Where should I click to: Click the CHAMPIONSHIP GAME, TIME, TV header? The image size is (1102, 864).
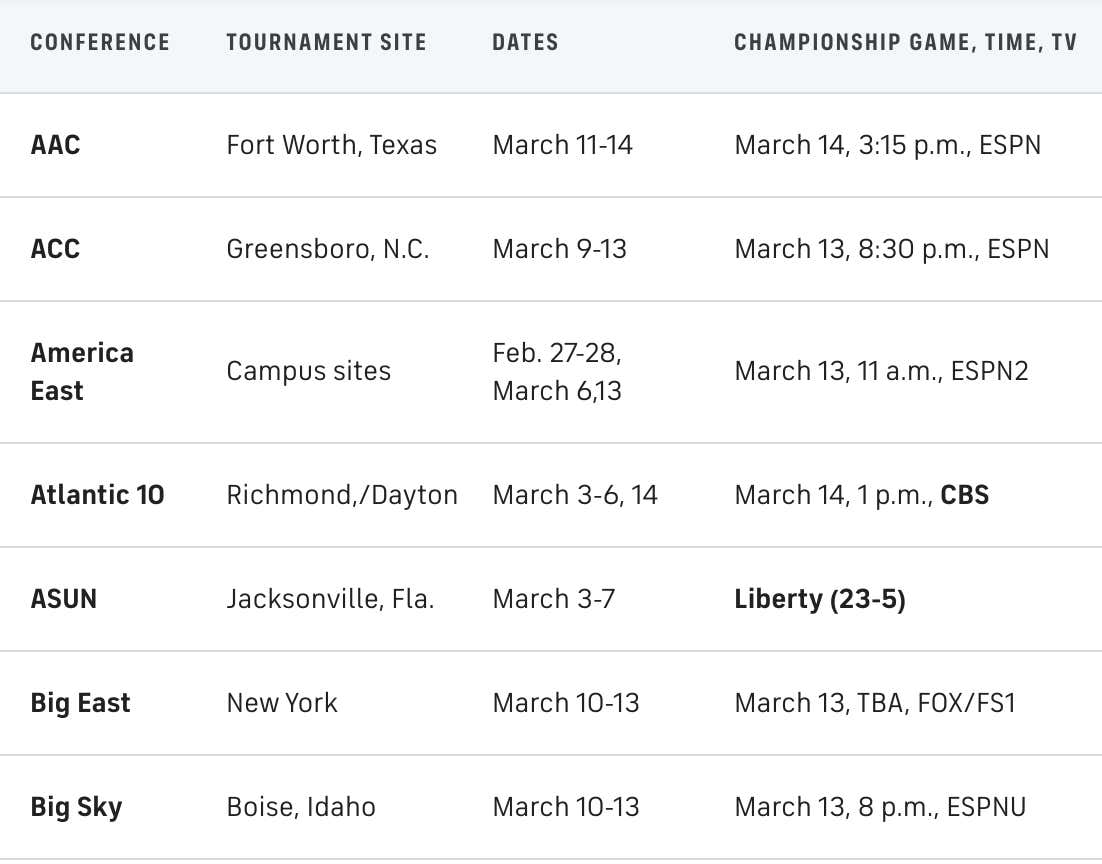click(905, 42)
